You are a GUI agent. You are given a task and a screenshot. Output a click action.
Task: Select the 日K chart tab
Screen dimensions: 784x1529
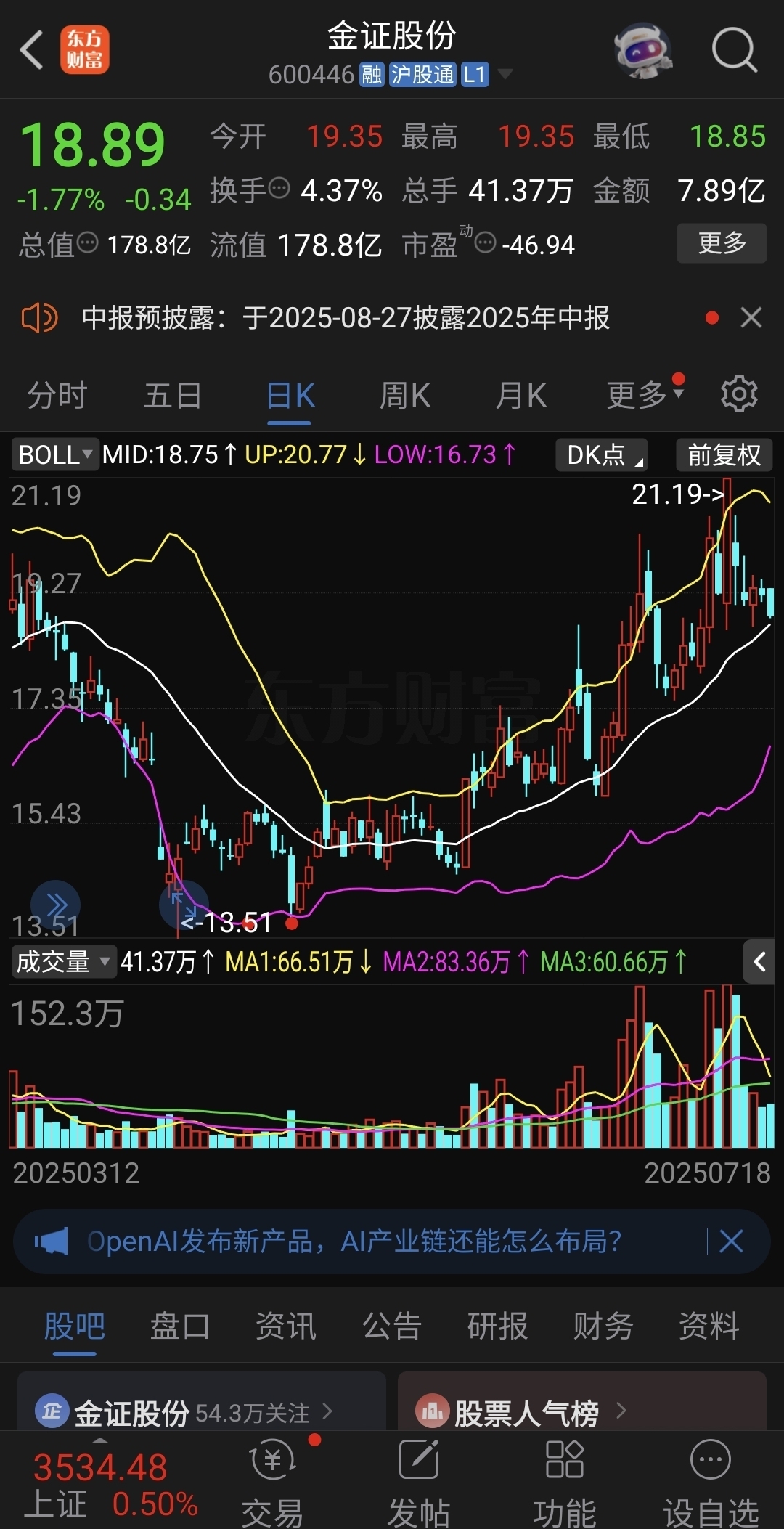[290, 396]
